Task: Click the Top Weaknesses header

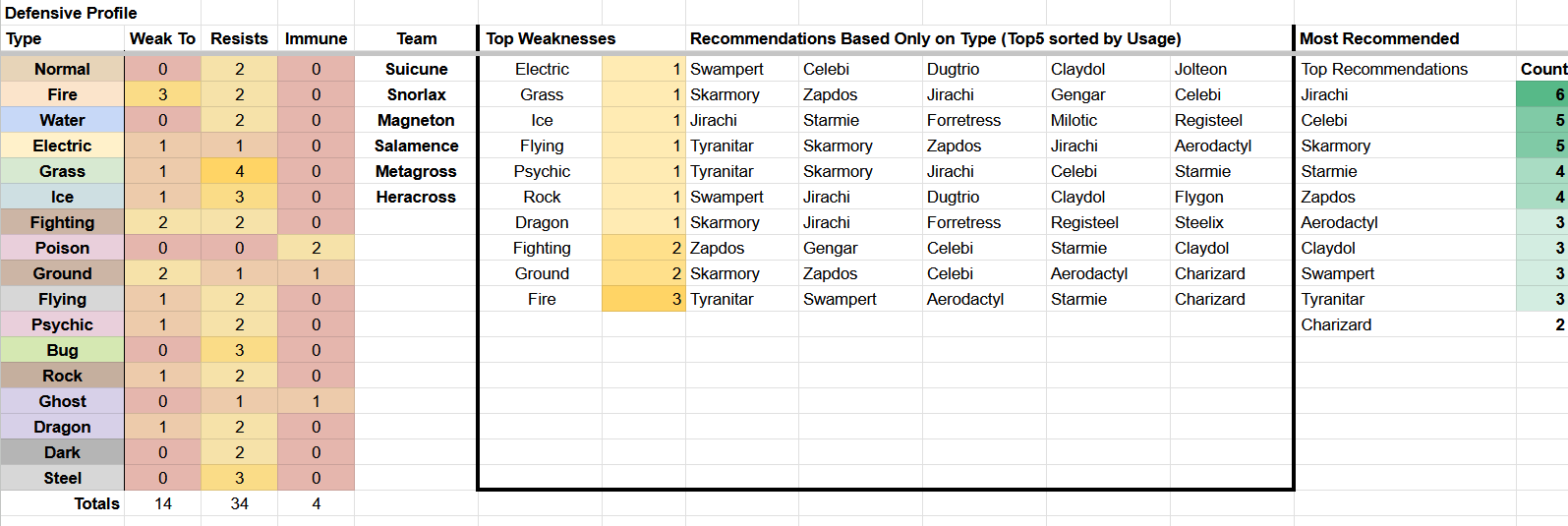Action: point(551,38)
